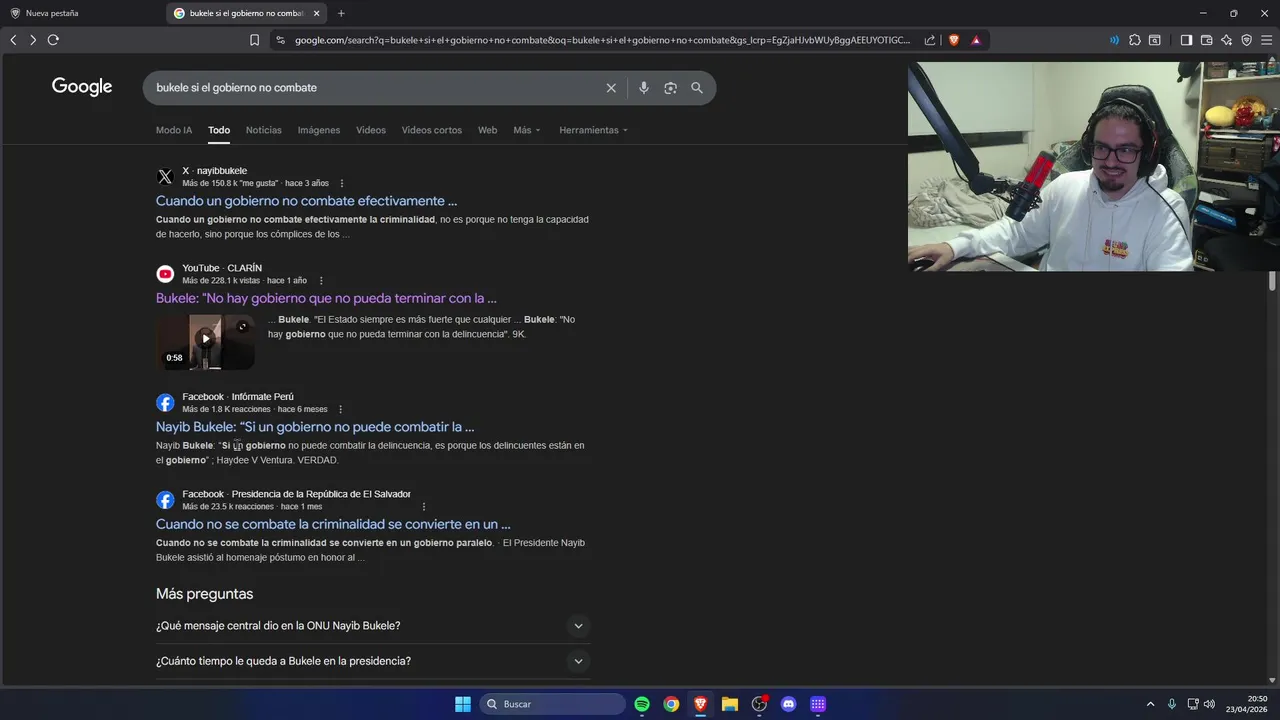
Task: Start voice search with the microphone icon
Action: point(643,88)
